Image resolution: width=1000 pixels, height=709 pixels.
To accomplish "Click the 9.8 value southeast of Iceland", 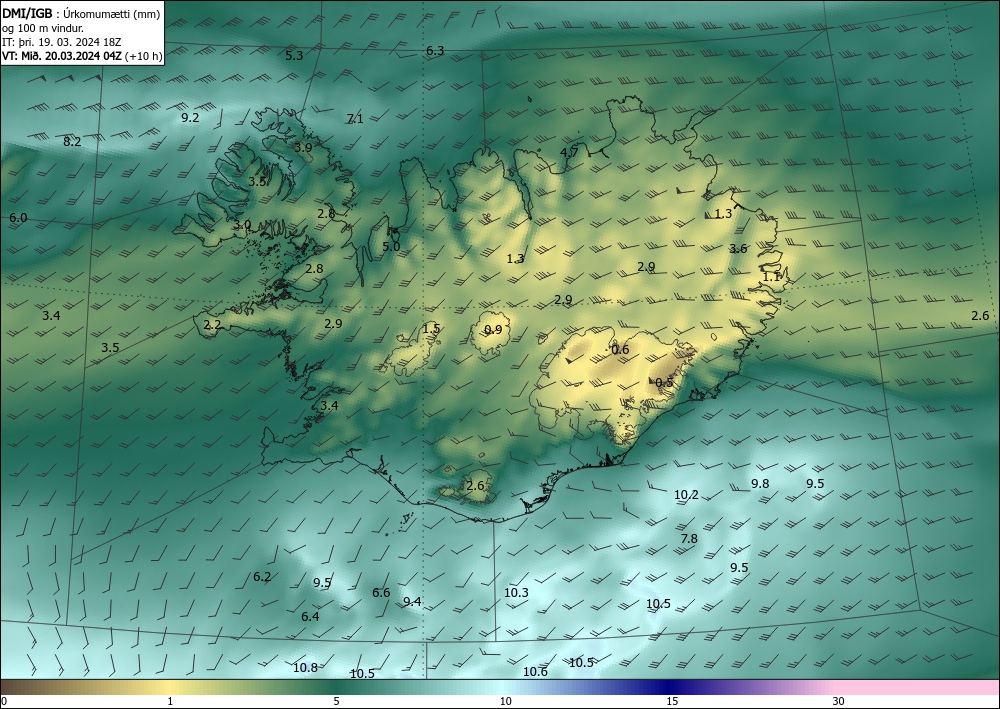I will point(760,483).
